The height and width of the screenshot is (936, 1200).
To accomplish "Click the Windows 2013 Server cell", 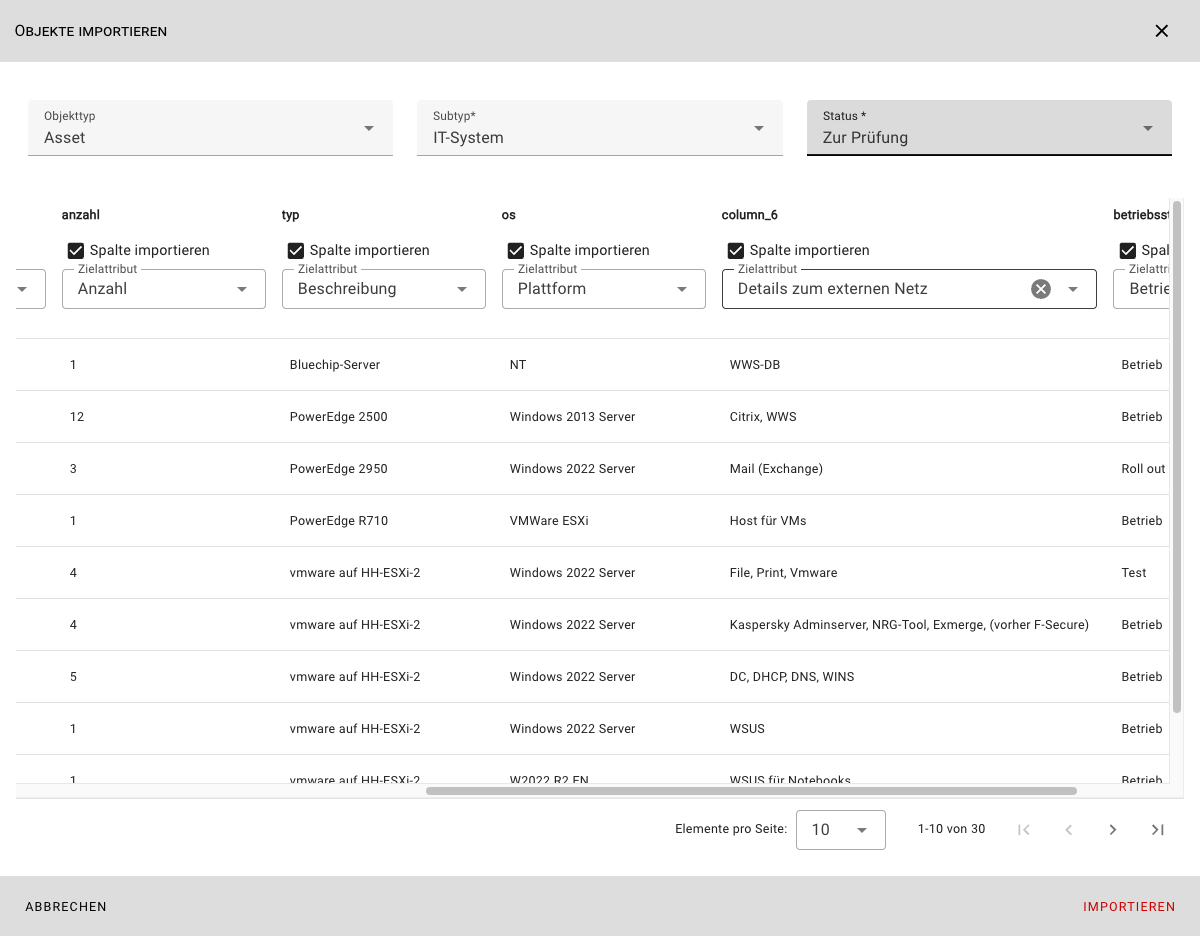I will [573, 417].
